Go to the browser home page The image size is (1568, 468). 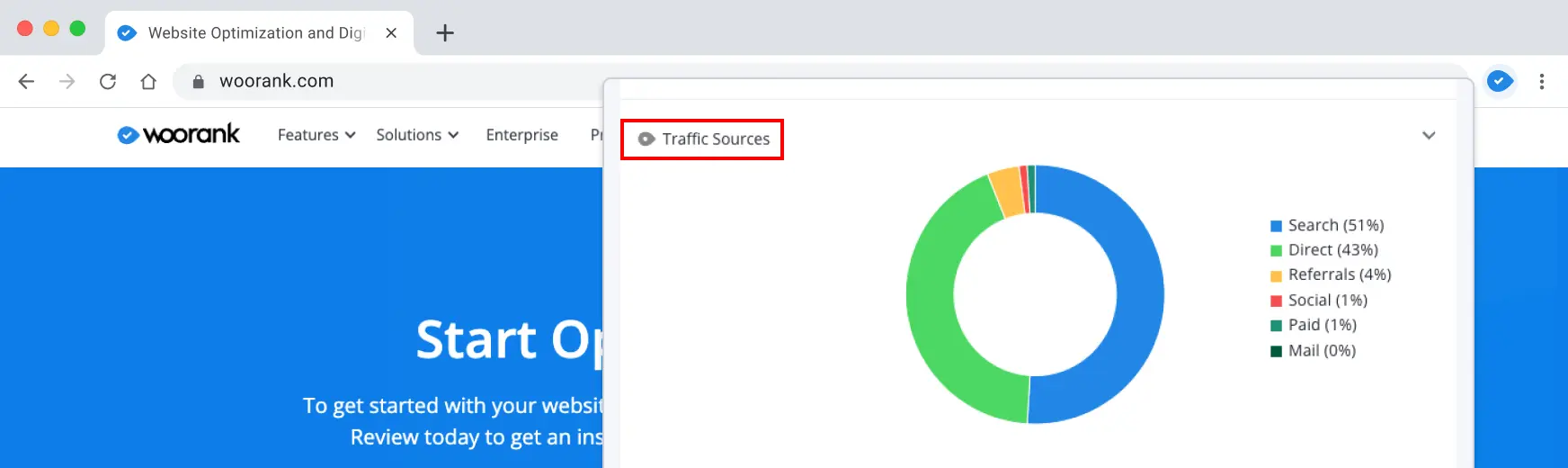[x=148, y=81]
